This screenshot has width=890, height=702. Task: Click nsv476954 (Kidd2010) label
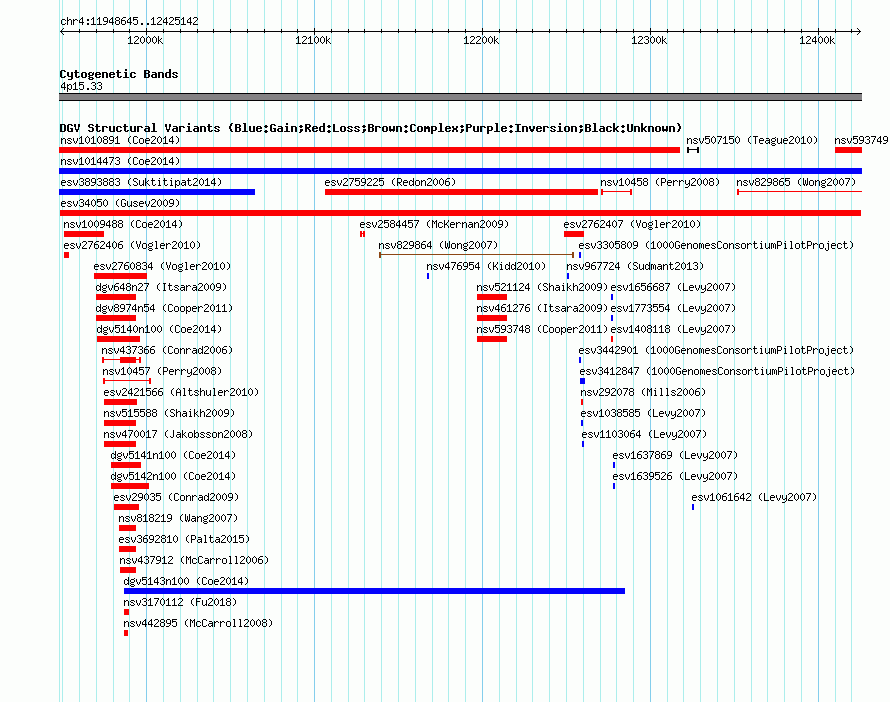coord(486,266)
